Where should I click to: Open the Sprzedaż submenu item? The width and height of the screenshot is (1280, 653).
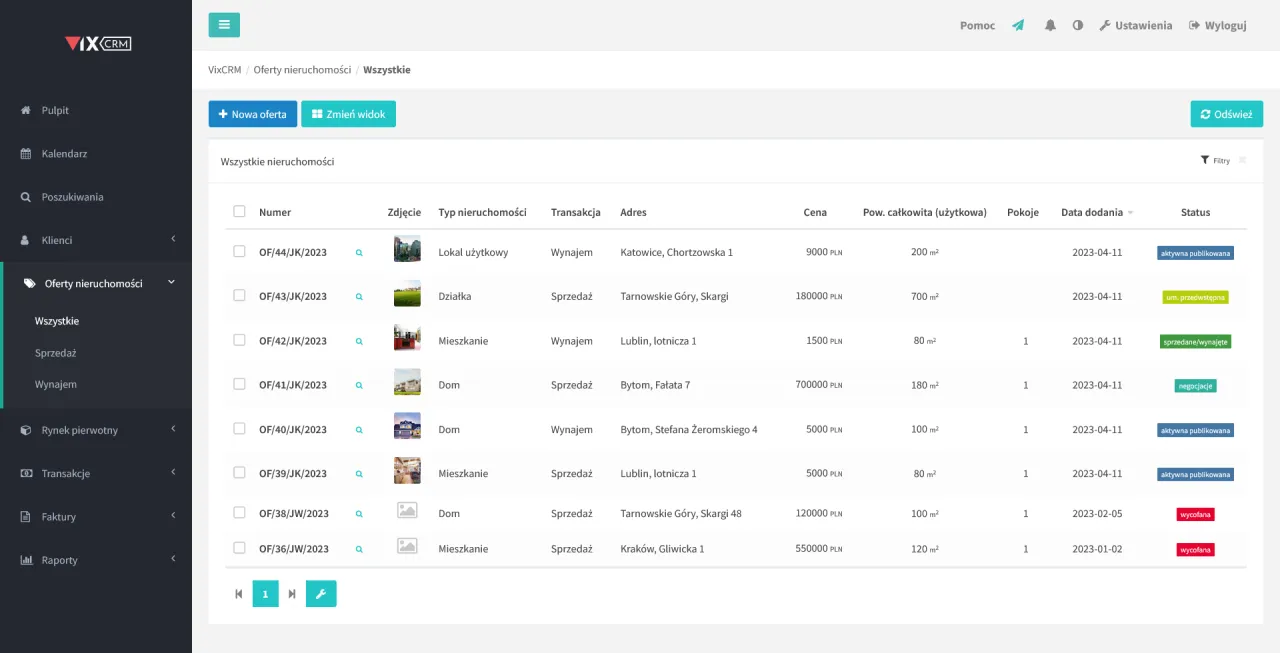(x=56, y=353)
